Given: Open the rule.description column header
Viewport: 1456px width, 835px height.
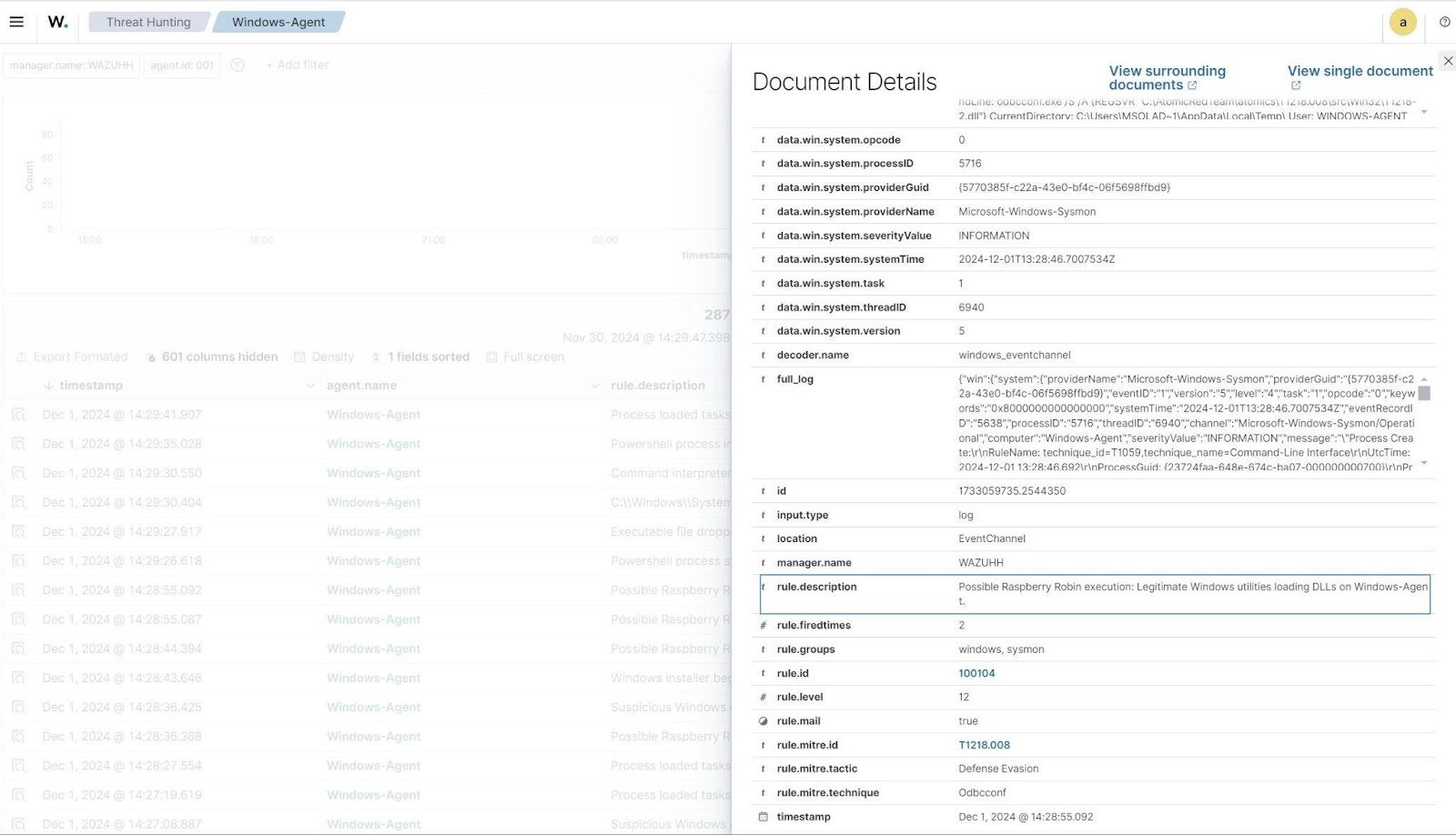Looking at the screenshot, I should (x=658, y=386).
